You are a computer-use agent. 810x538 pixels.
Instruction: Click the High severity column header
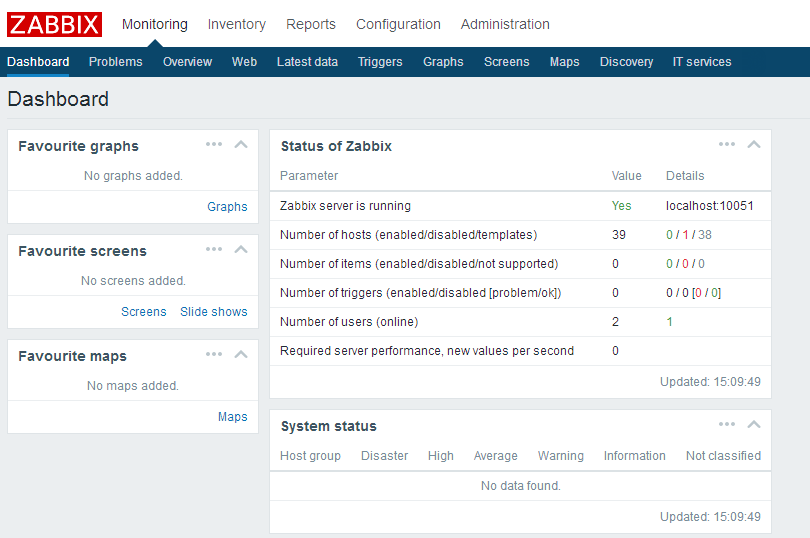point(441,456)
